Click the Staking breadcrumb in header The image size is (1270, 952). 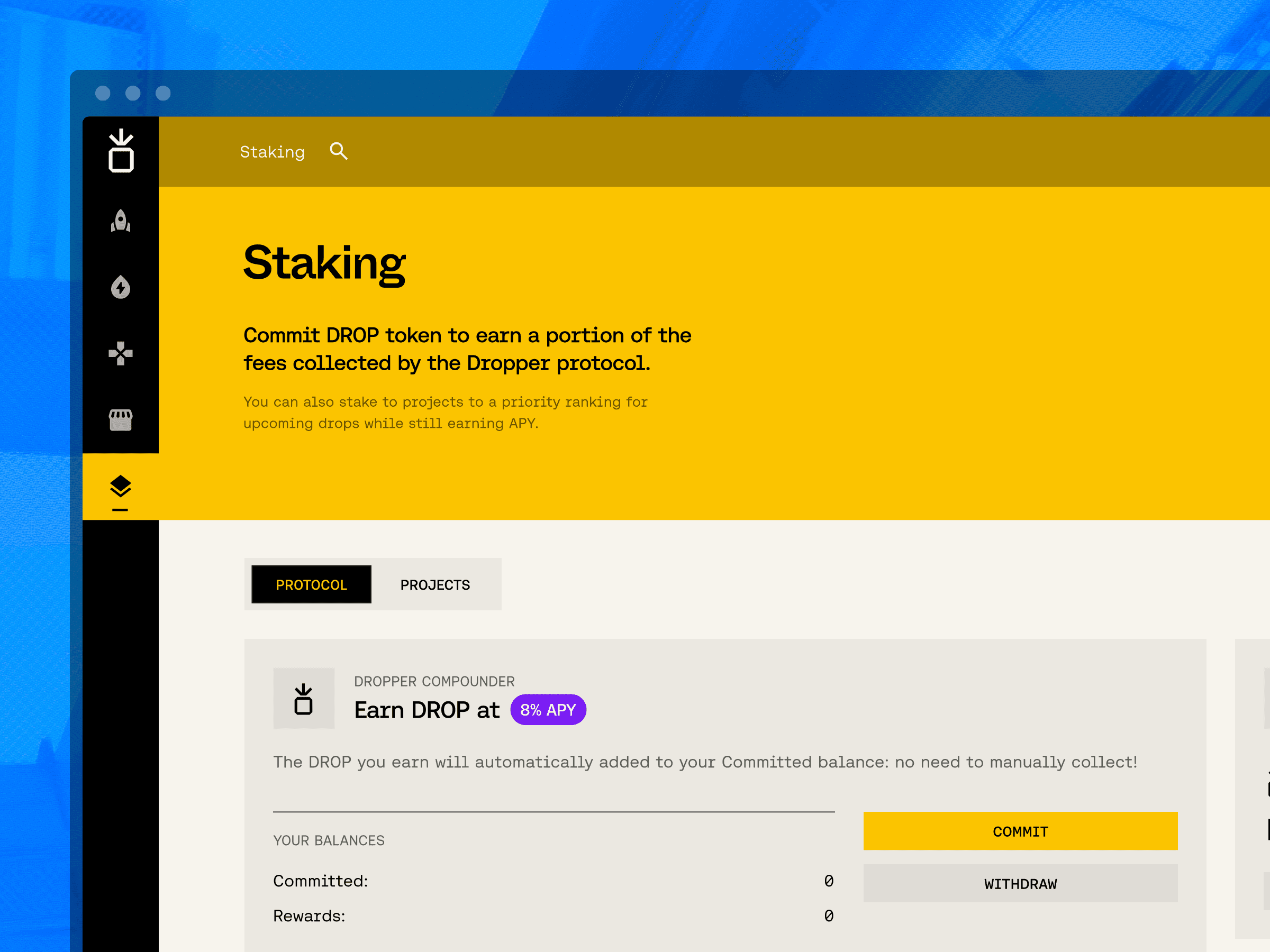[x=272, y=152]
